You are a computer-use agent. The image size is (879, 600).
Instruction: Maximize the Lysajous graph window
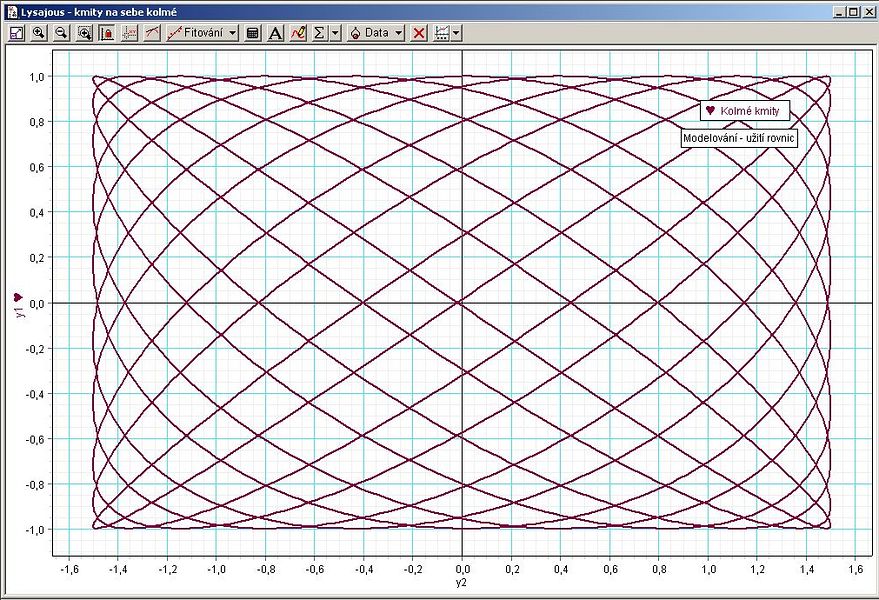tap(853, 12)
